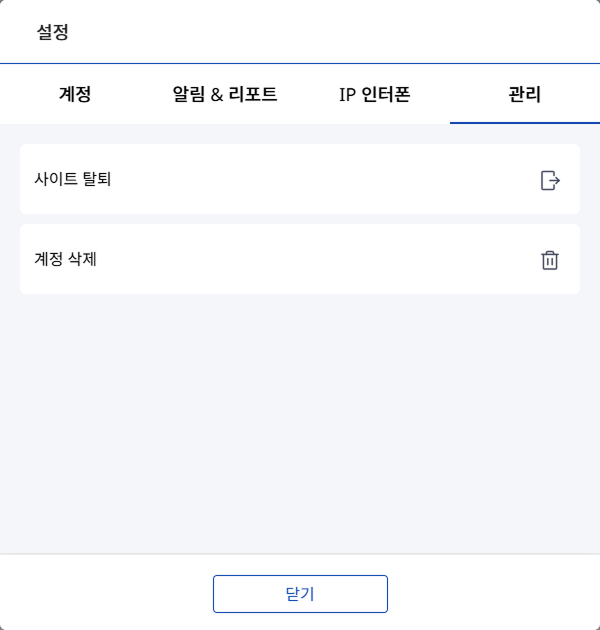The image size is (600, 630).
Task: Click the 사이트 탈퇴 label text
Action: tap(72, 180)
